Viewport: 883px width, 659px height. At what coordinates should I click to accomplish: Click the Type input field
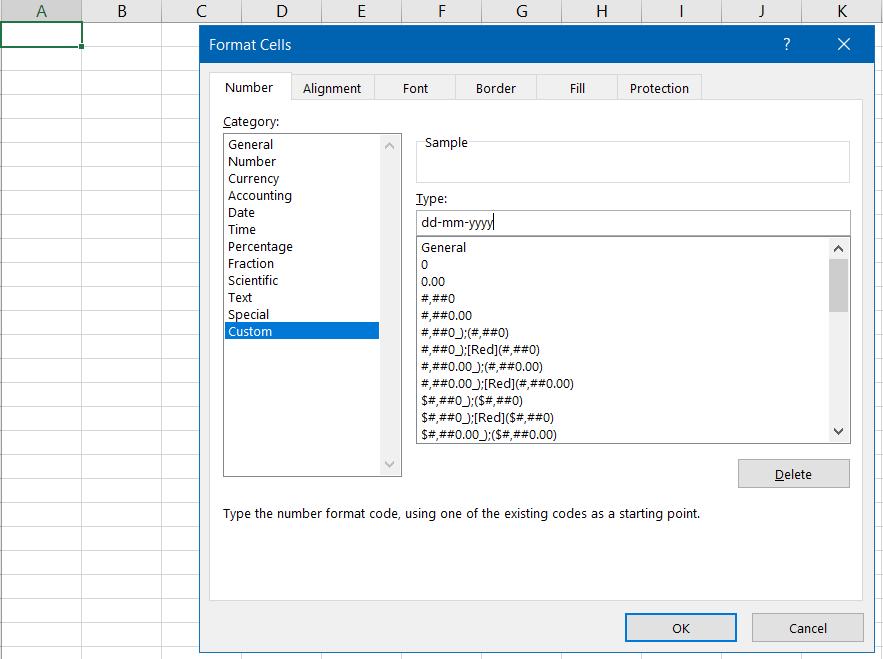[632, 223]
